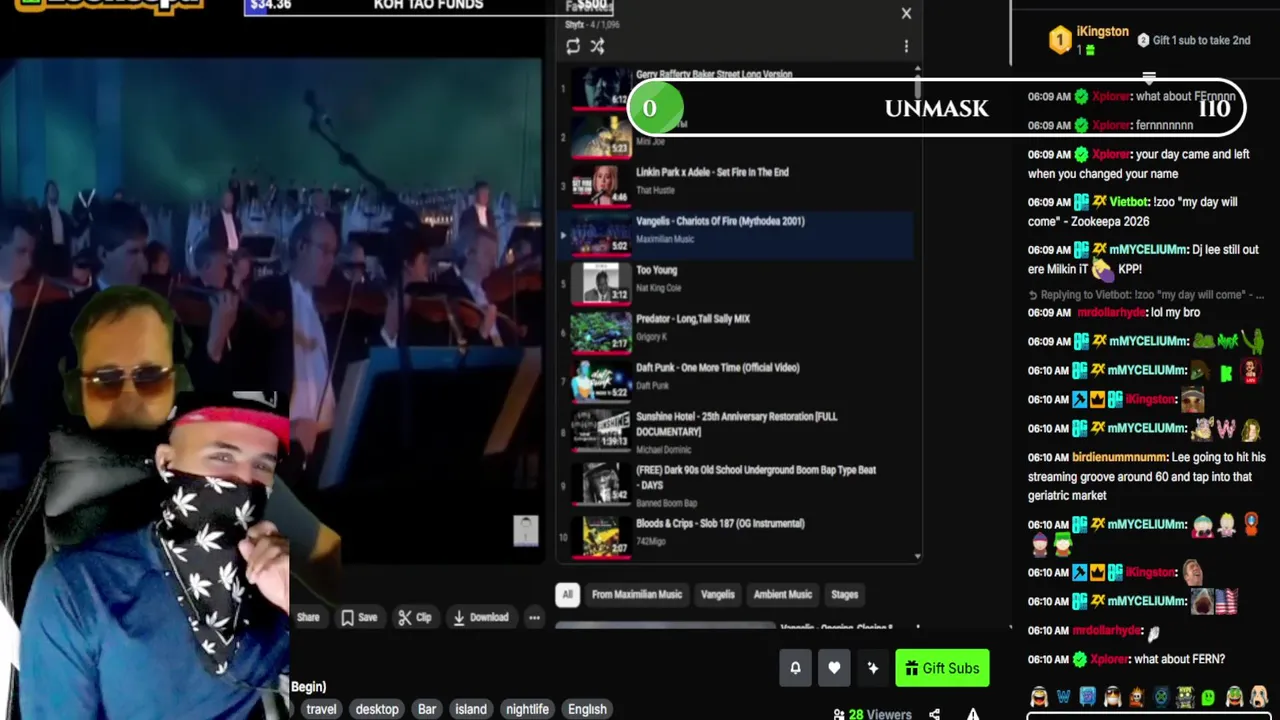Click Vietbot username in chat
The height and width of the screenshot is (720, 1280).
coord(1130,202)
